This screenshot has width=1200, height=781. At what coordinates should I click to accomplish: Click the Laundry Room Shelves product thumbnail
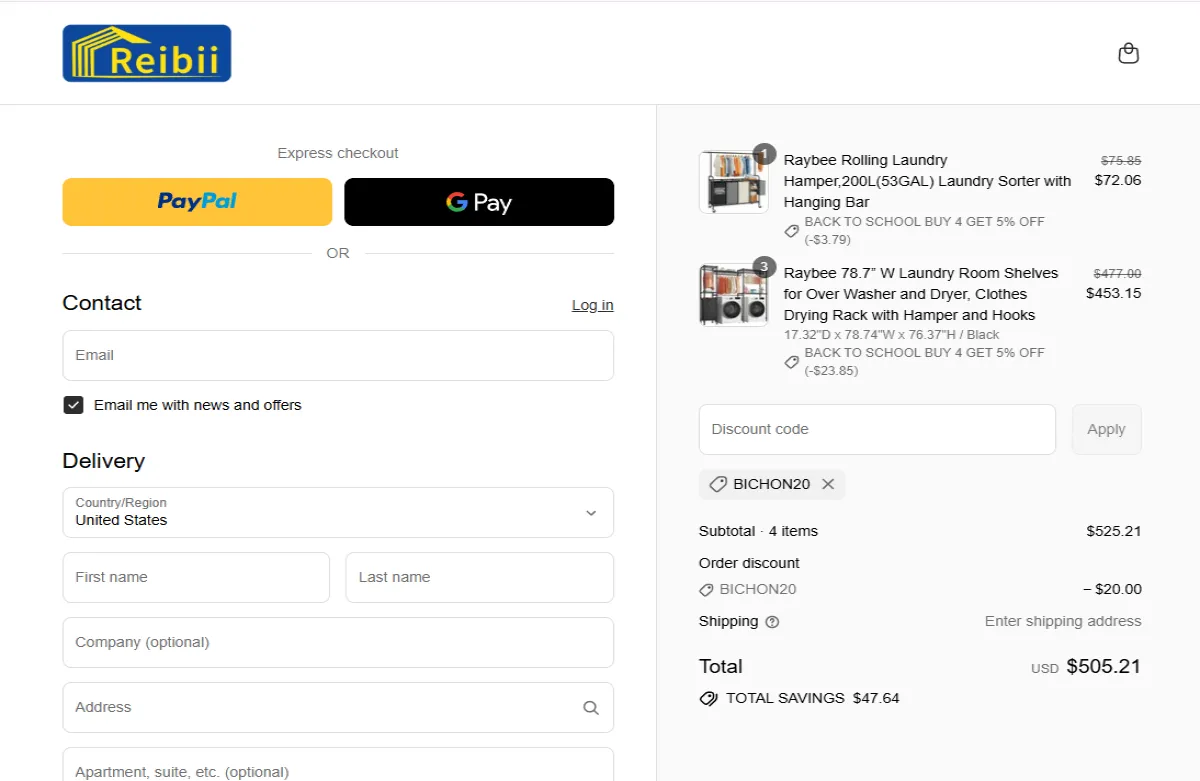(x=733, y=295)
